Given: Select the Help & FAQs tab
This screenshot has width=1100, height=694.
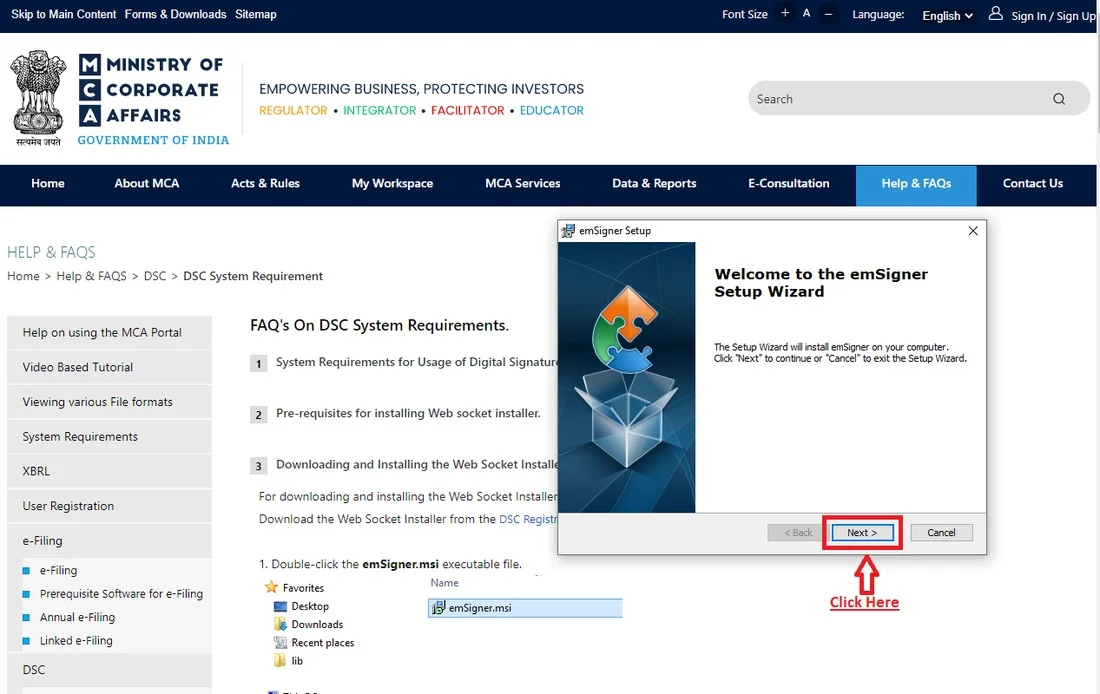Looking at the screenshot, I should [x=916, y=185].
